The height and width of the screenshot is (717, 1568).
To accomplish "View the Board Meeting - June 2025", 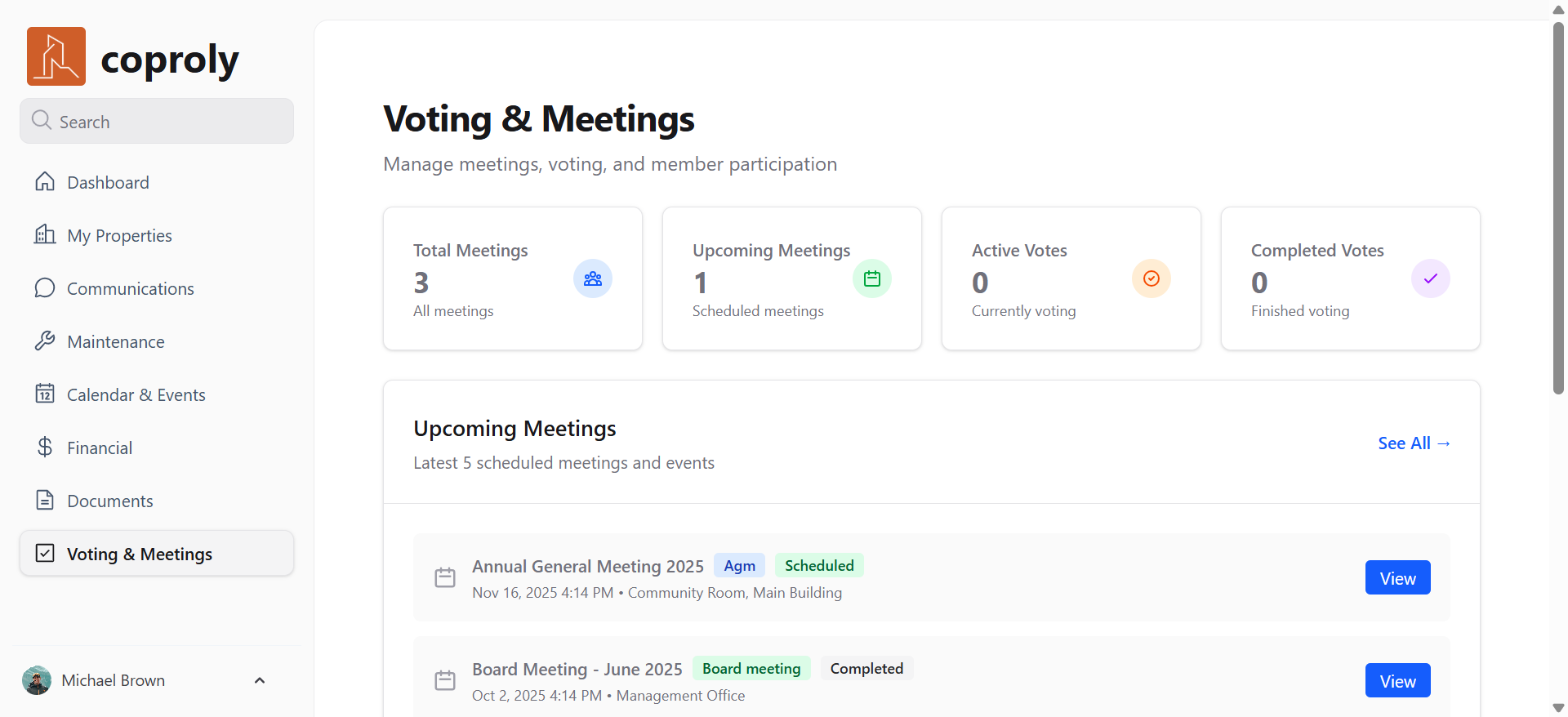I will [x=1397, y=681].
